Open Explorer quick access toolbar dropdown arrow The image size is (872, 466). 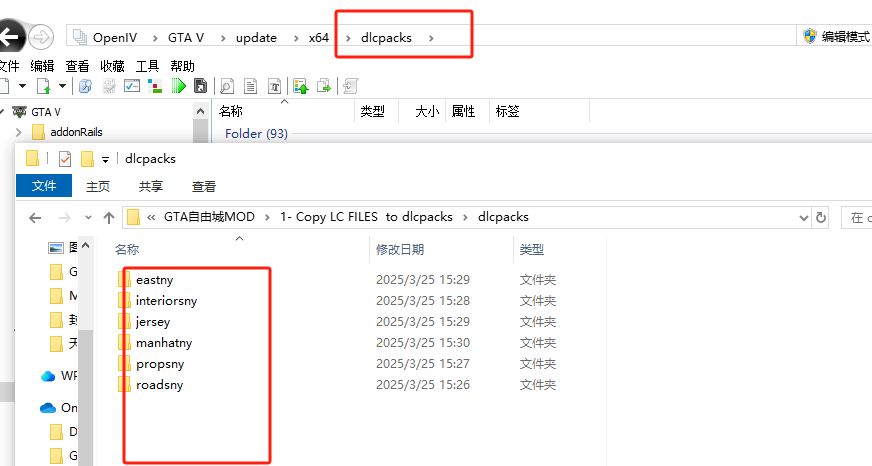(105, 160)
